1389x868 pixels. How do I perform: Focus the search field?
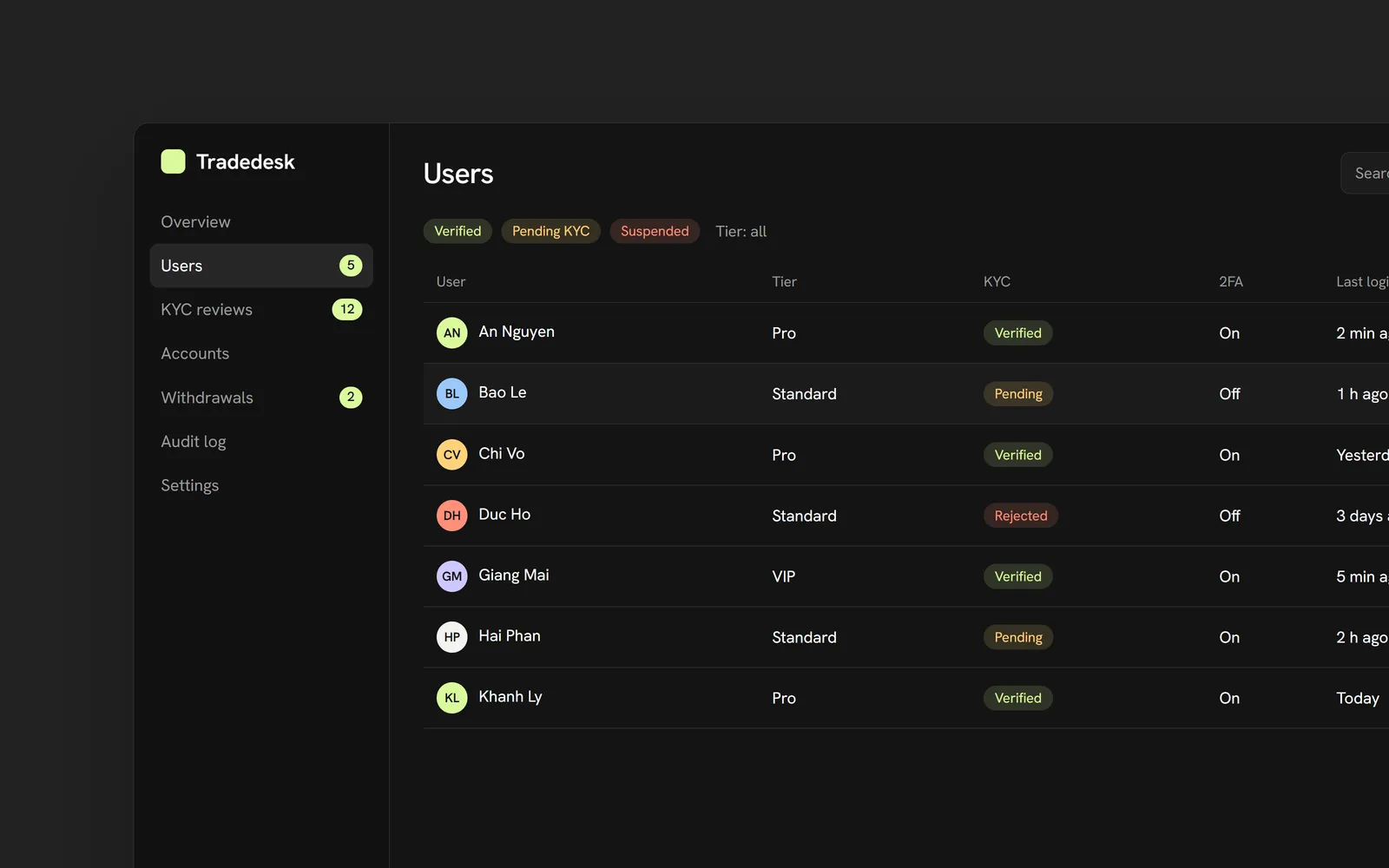(1366, 174)
